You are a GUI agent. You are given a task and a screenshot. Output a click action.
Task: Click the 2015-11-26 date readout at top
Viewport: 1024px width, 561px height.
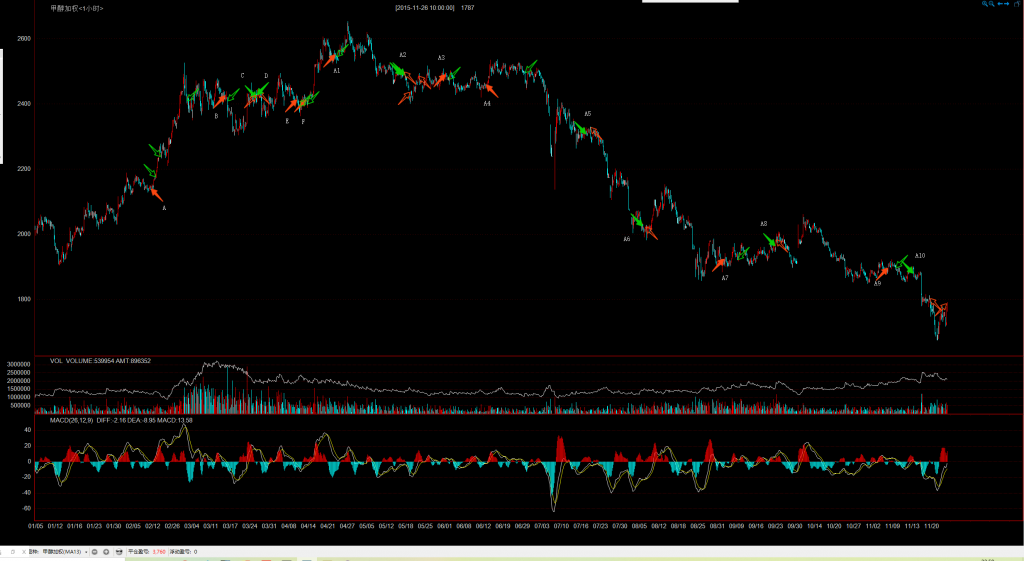[425, 8]
